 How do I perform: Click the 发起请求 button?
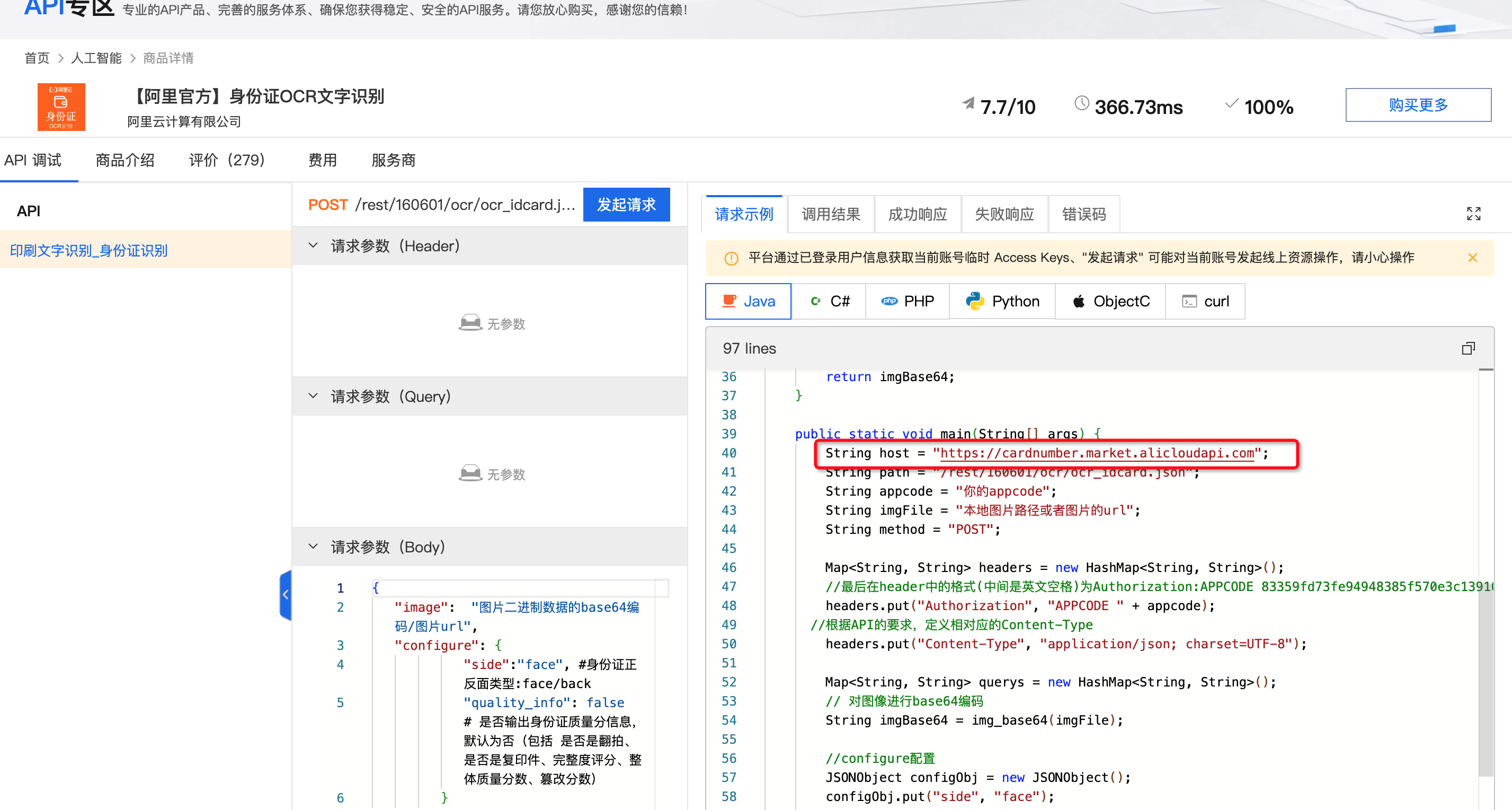(x=626, y=205)
